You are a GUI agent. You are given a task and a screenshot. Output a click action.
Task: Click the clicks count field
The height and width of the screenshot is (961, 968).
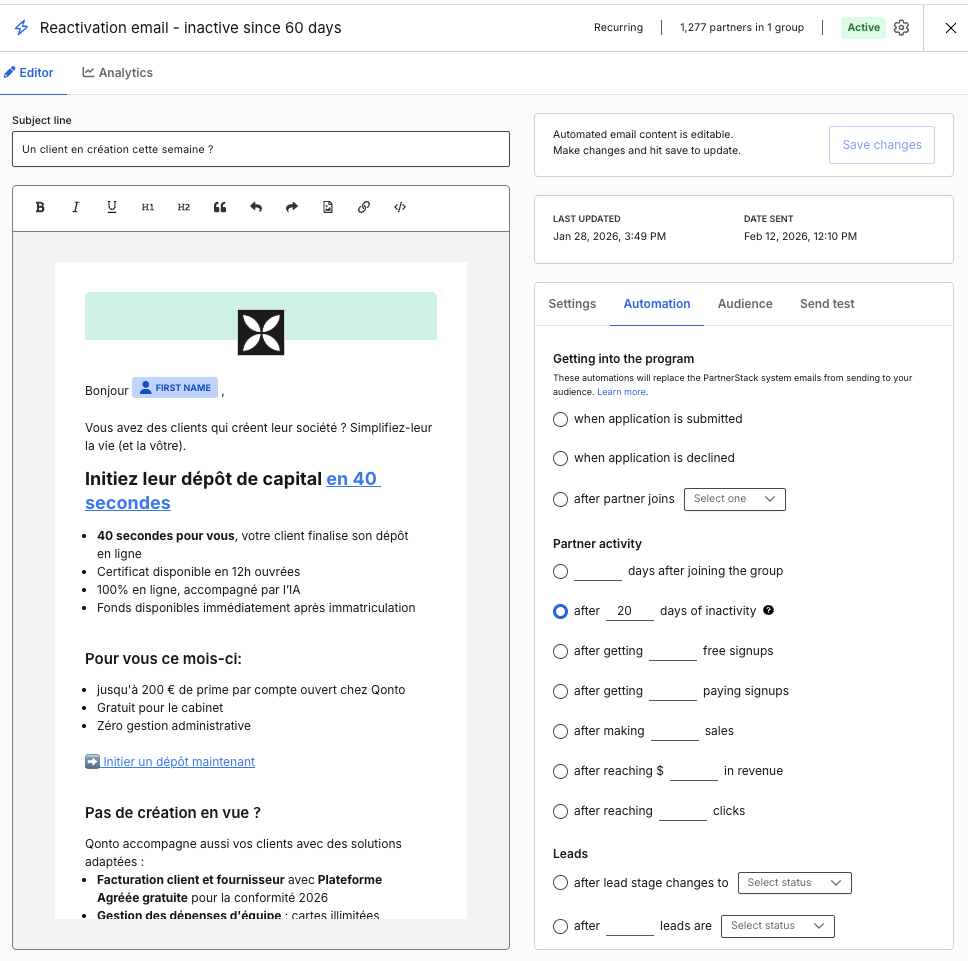pos(683,811)
